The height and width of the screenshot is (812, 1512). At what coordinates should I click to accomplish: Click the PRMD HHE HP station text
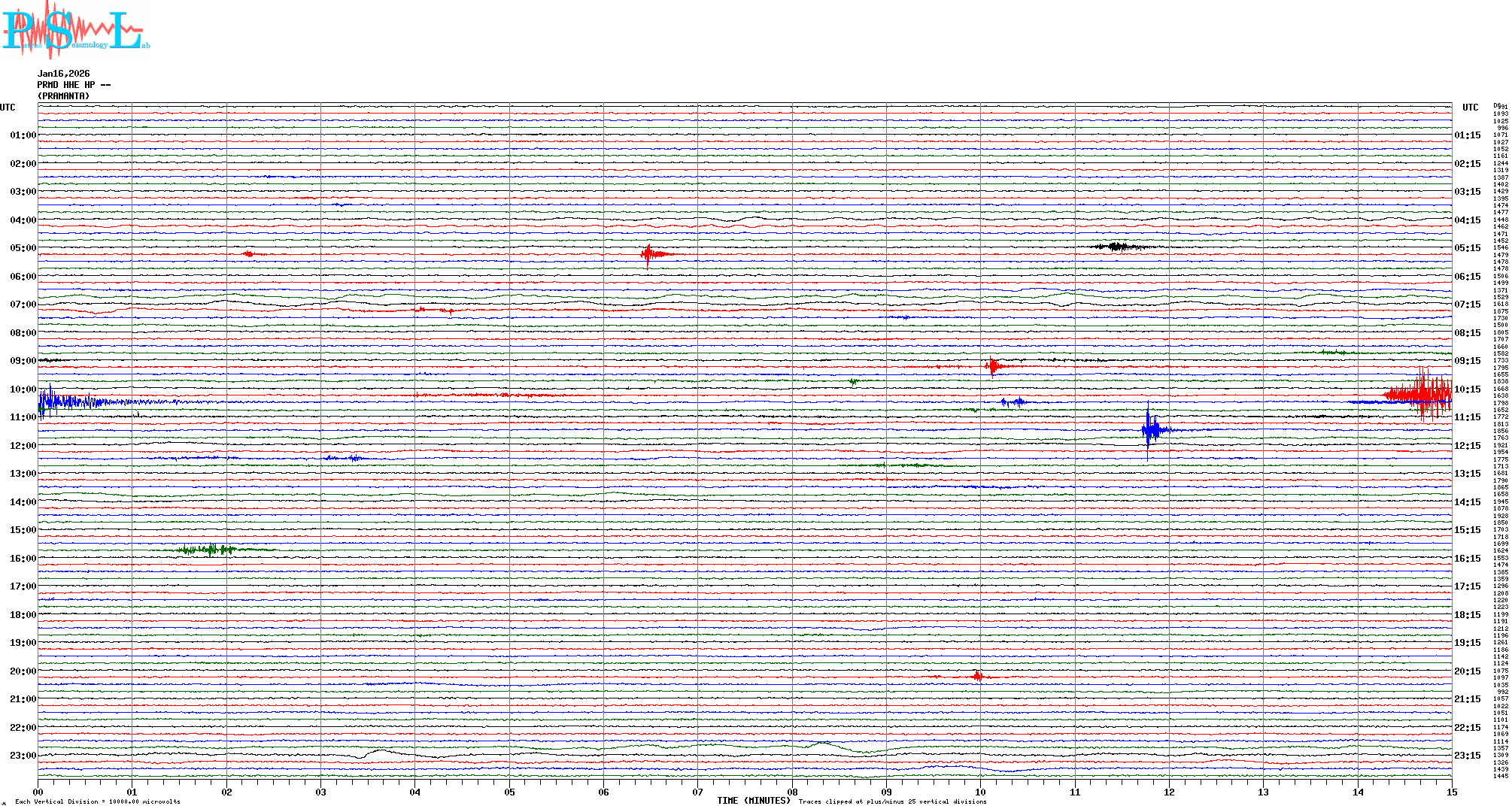tap(74, 85)
